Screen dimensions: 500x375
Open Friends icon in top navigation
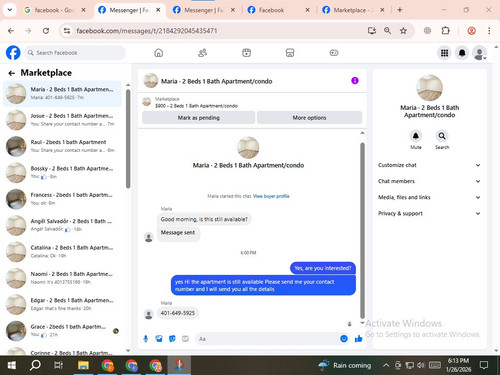(202, 53)
